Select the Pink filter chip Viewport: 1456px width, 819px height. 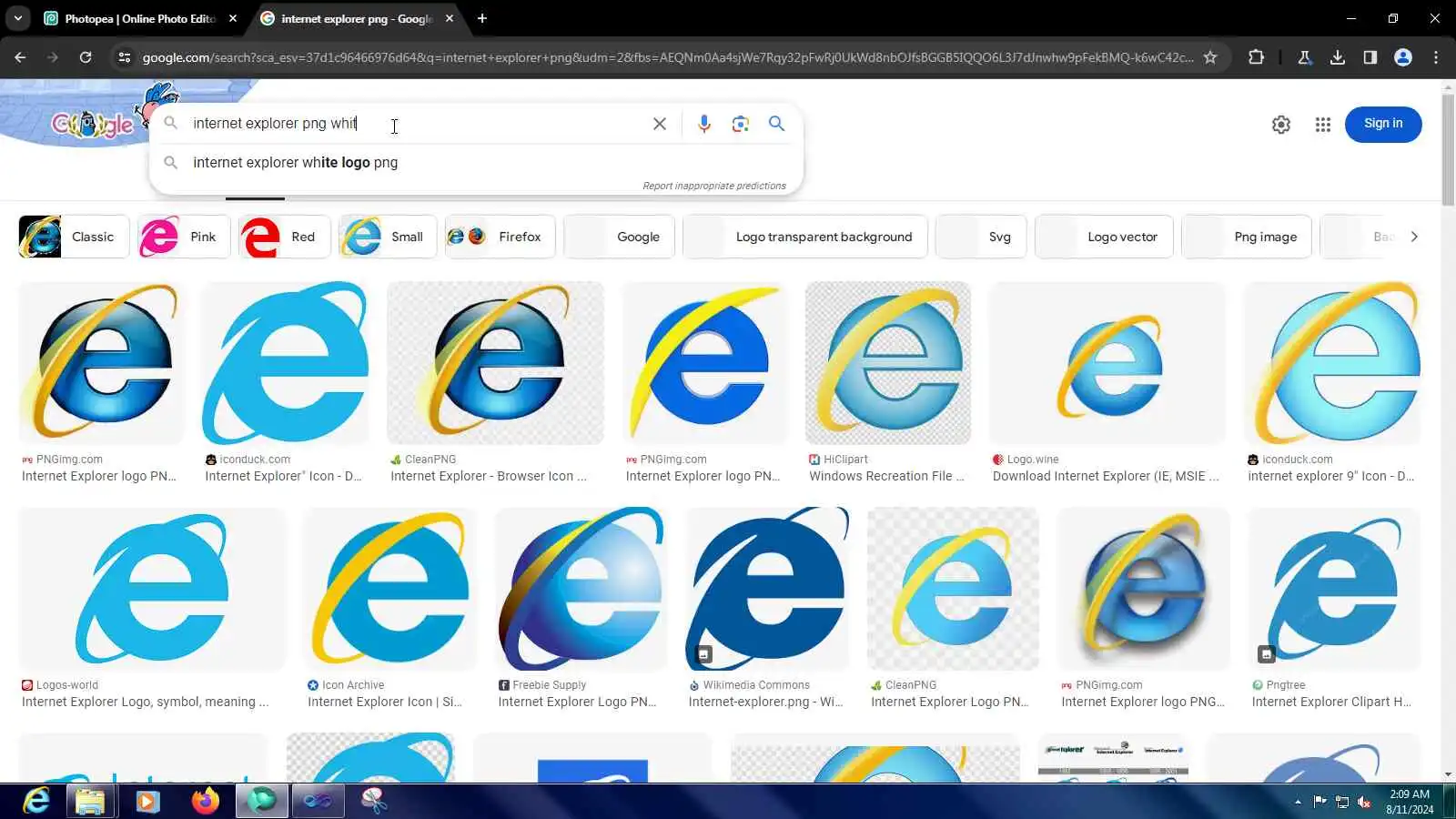click(185, 237)
